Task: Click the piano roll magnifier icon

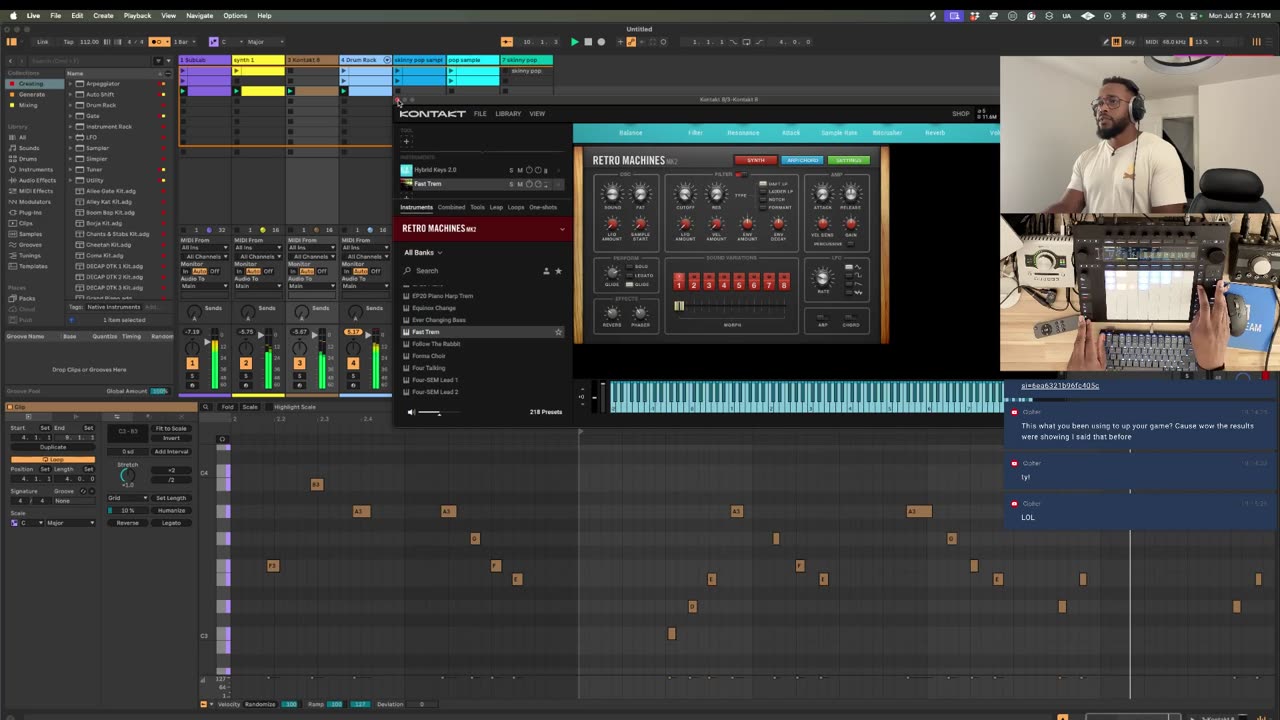Action: click(x=205, y=407)
